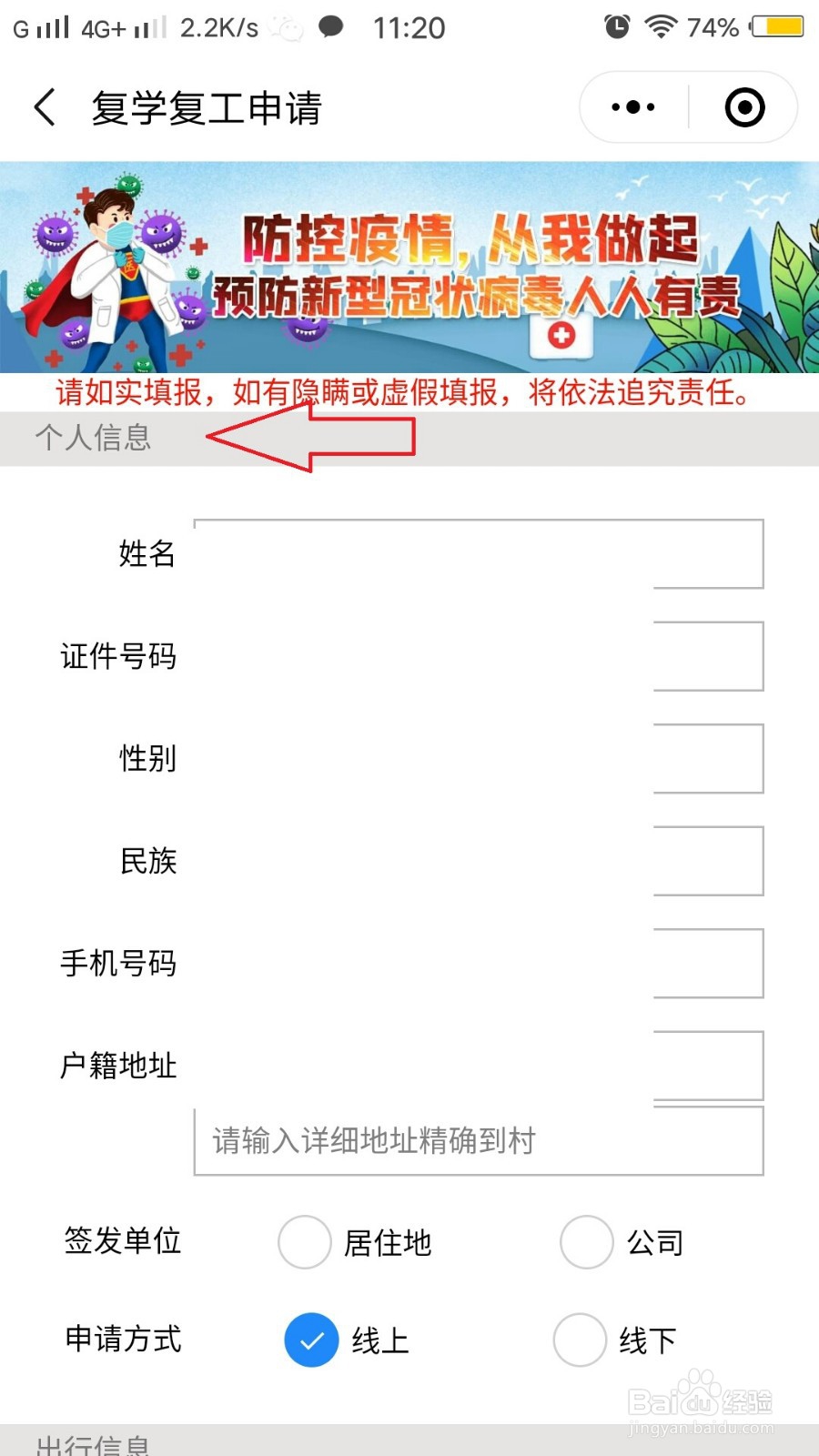Tap the battery indicator icon
Viewport: 819px width, 1456px height.
[x=778, y=26]
